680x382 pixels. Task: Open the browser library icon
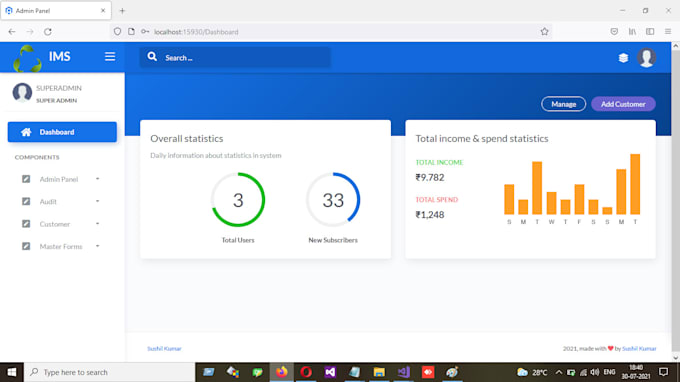632,31
